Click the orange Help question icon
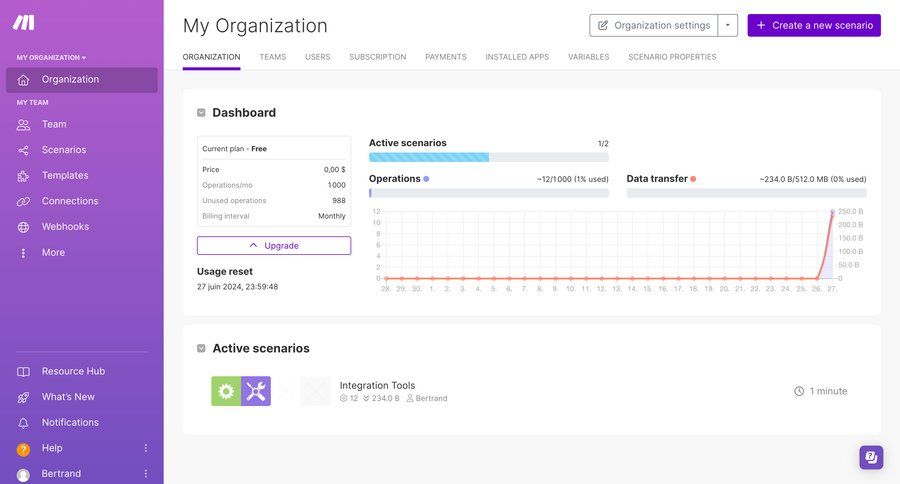This screenshot has height=484, width=900. tap(23, 450)
